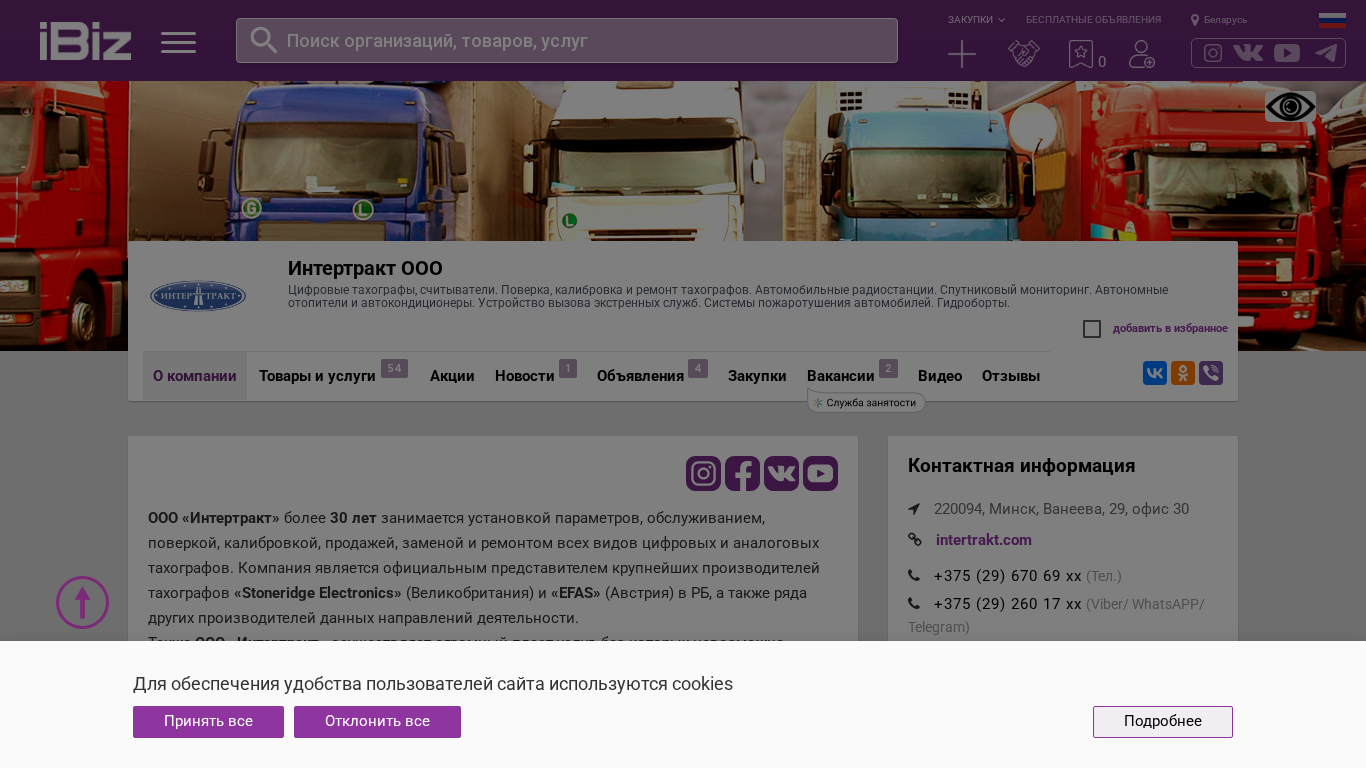This screenshot has height=768, width=1366.
Task: Open the company's YouTube square icon
Action: coord(820,473)
